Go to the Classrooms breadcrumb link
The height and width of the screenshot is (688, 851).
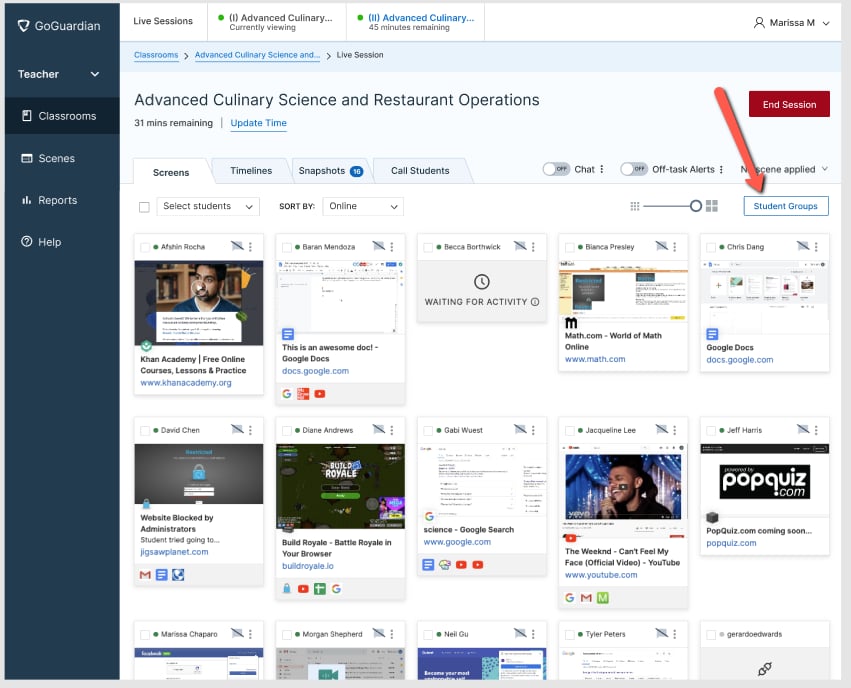(156, 55)
